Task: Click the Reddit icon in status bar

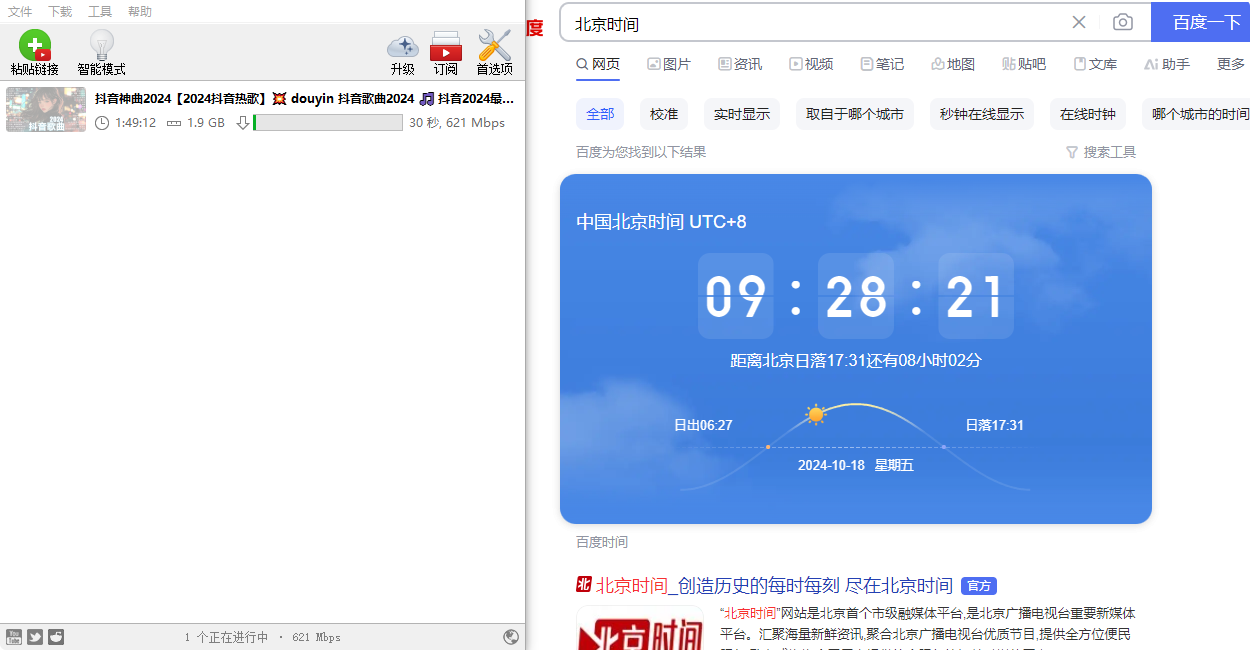Action: (56, 637)
